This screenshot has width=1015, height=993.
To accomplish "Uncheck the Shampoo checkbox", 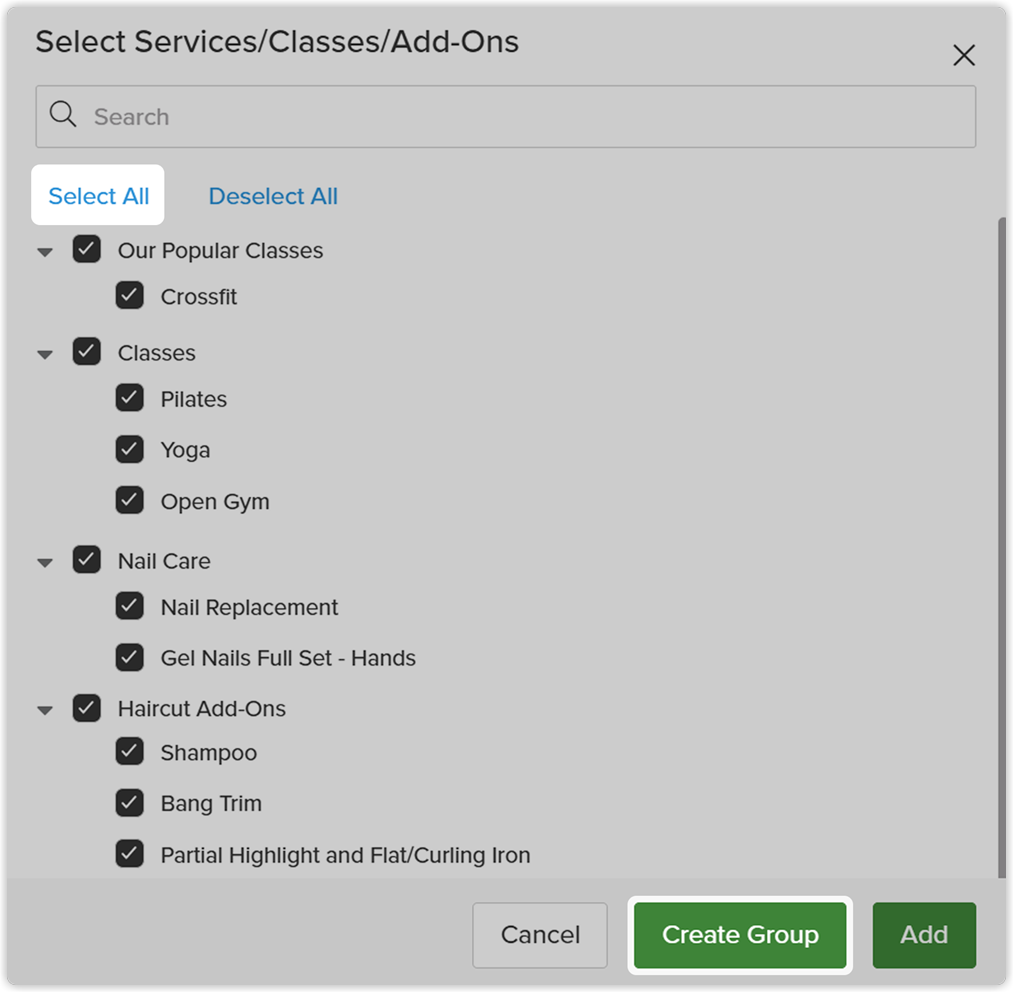I will click(x=129, y=752).
